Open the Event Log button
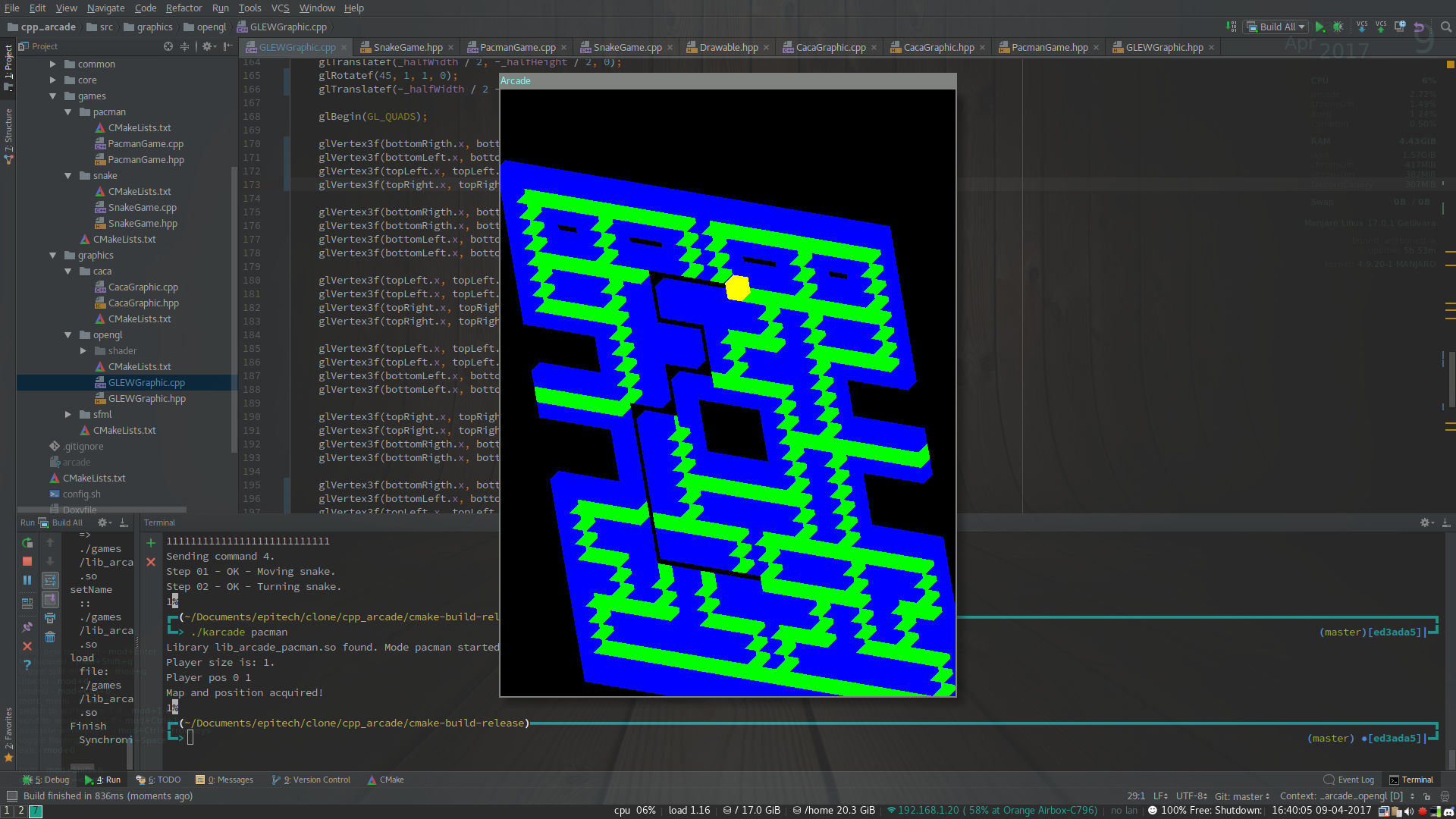1456x819 pixels. tap(1349, 780)
